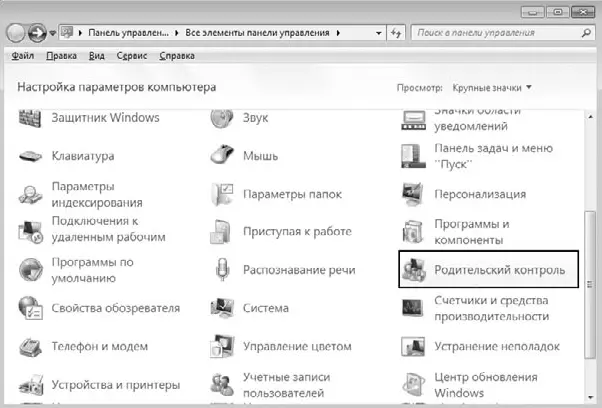Open the Панель задач и меню Пуск icon

click(413, 156)
